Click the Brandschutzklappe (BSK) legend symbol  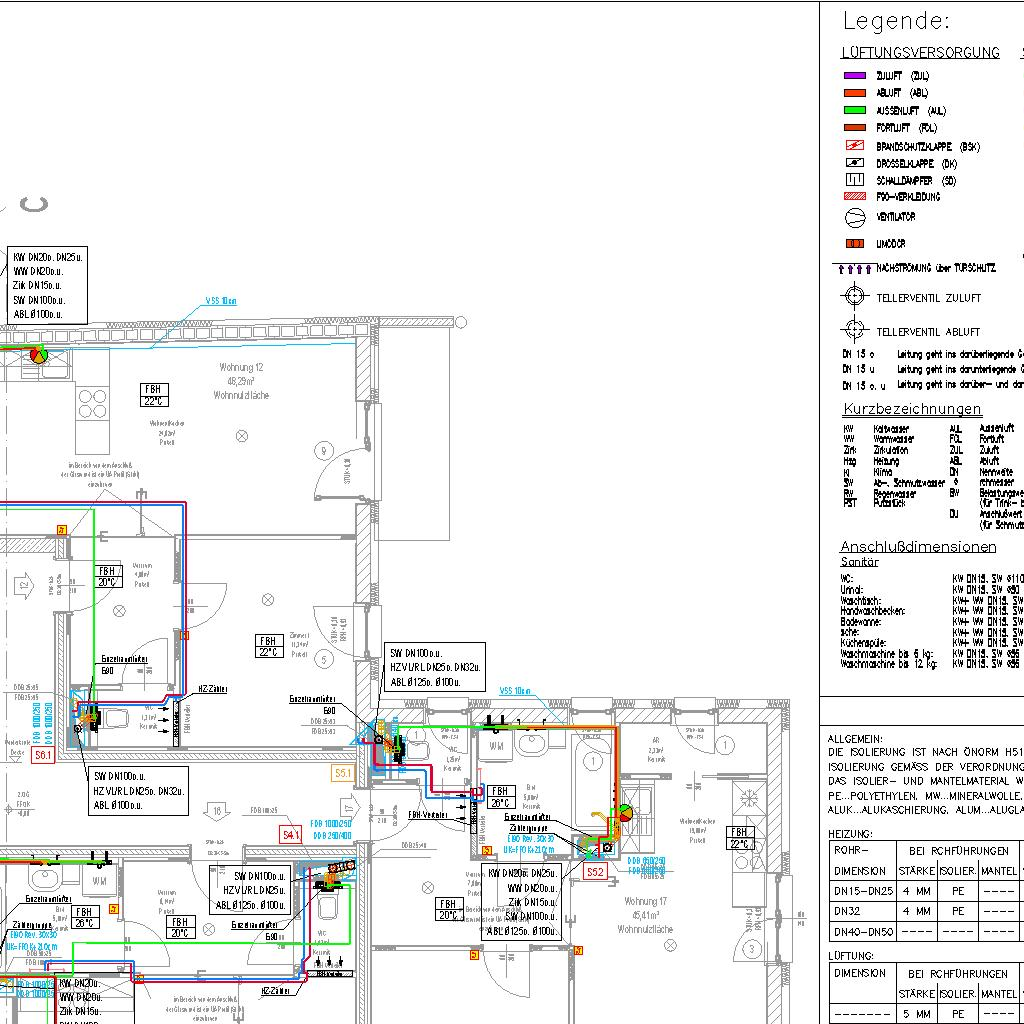(854, 146)
